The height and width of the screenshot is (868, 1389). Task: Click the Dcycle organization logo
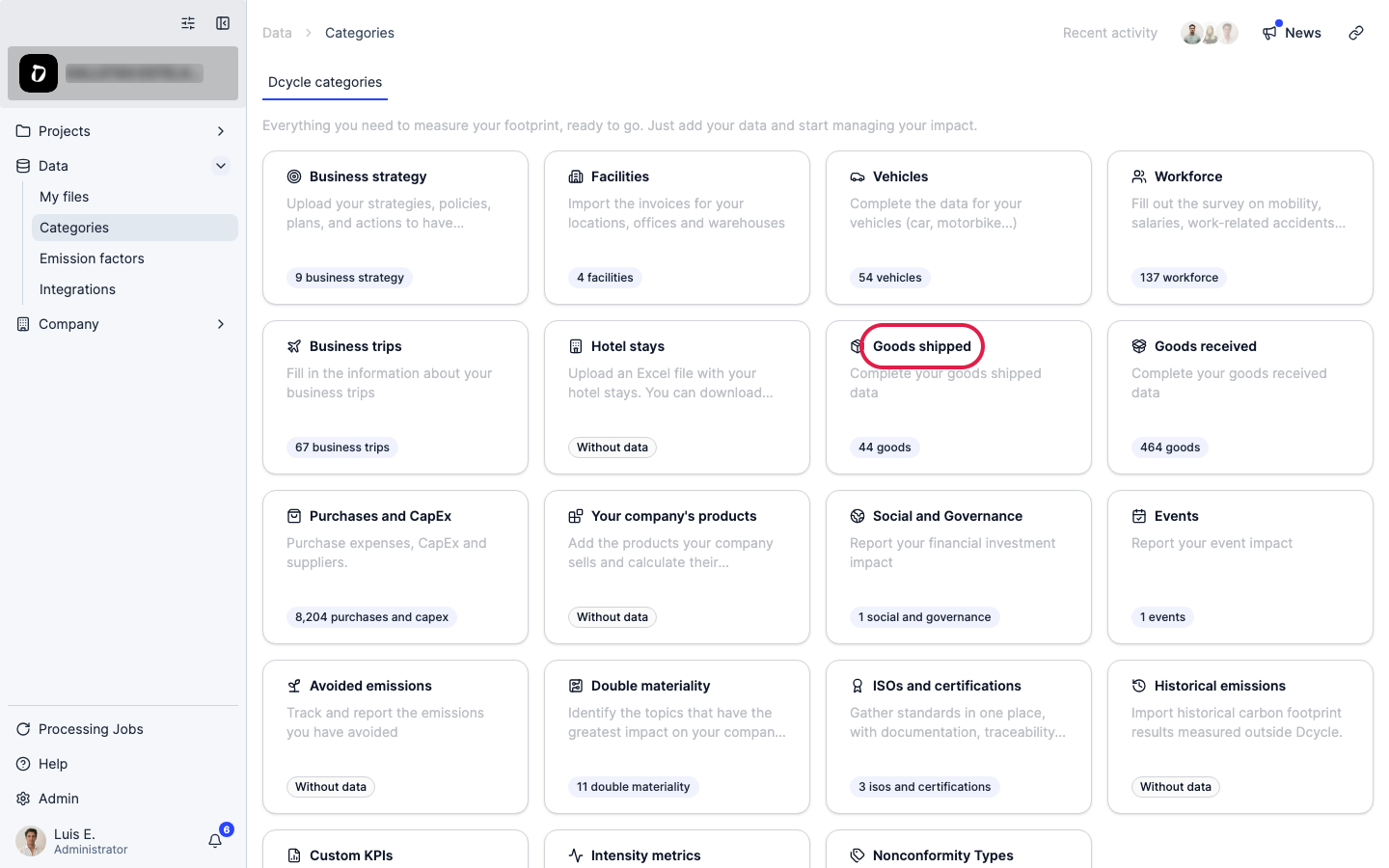39,73
